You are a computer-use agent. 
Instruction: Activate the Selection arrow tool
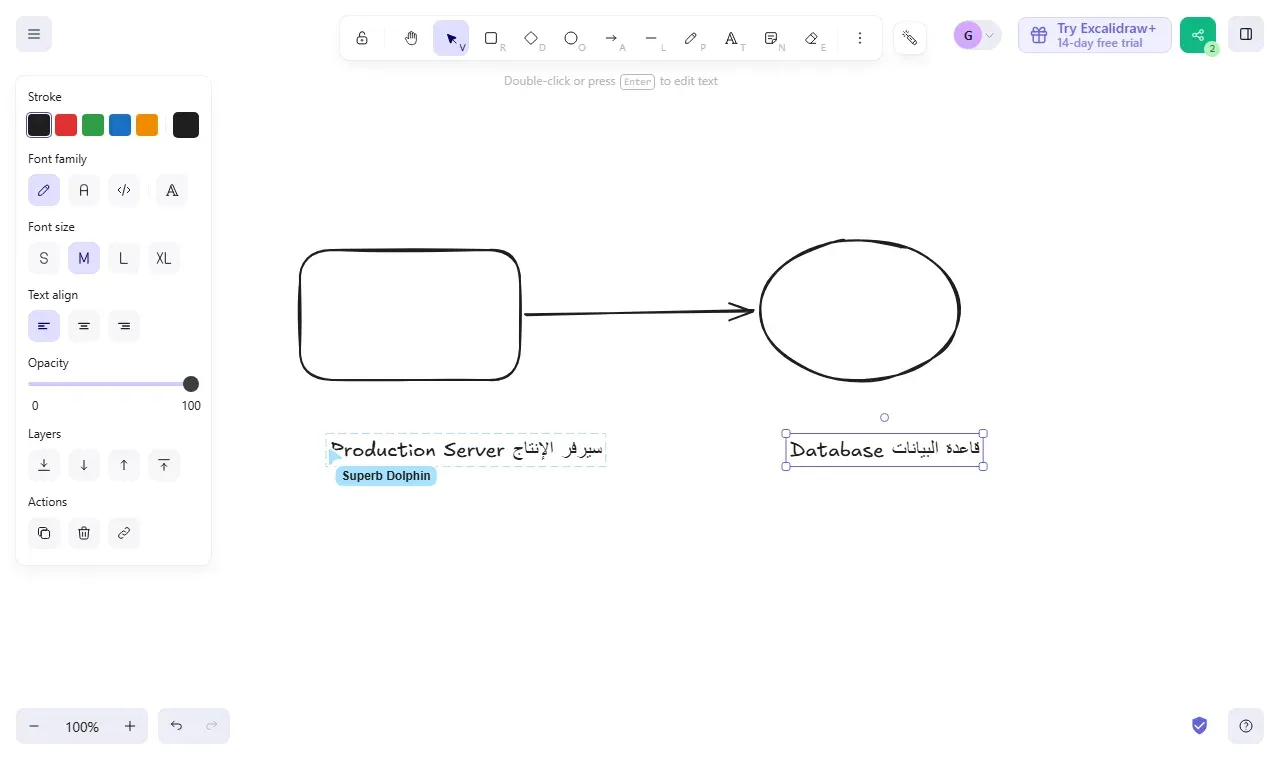coord(451,38)
